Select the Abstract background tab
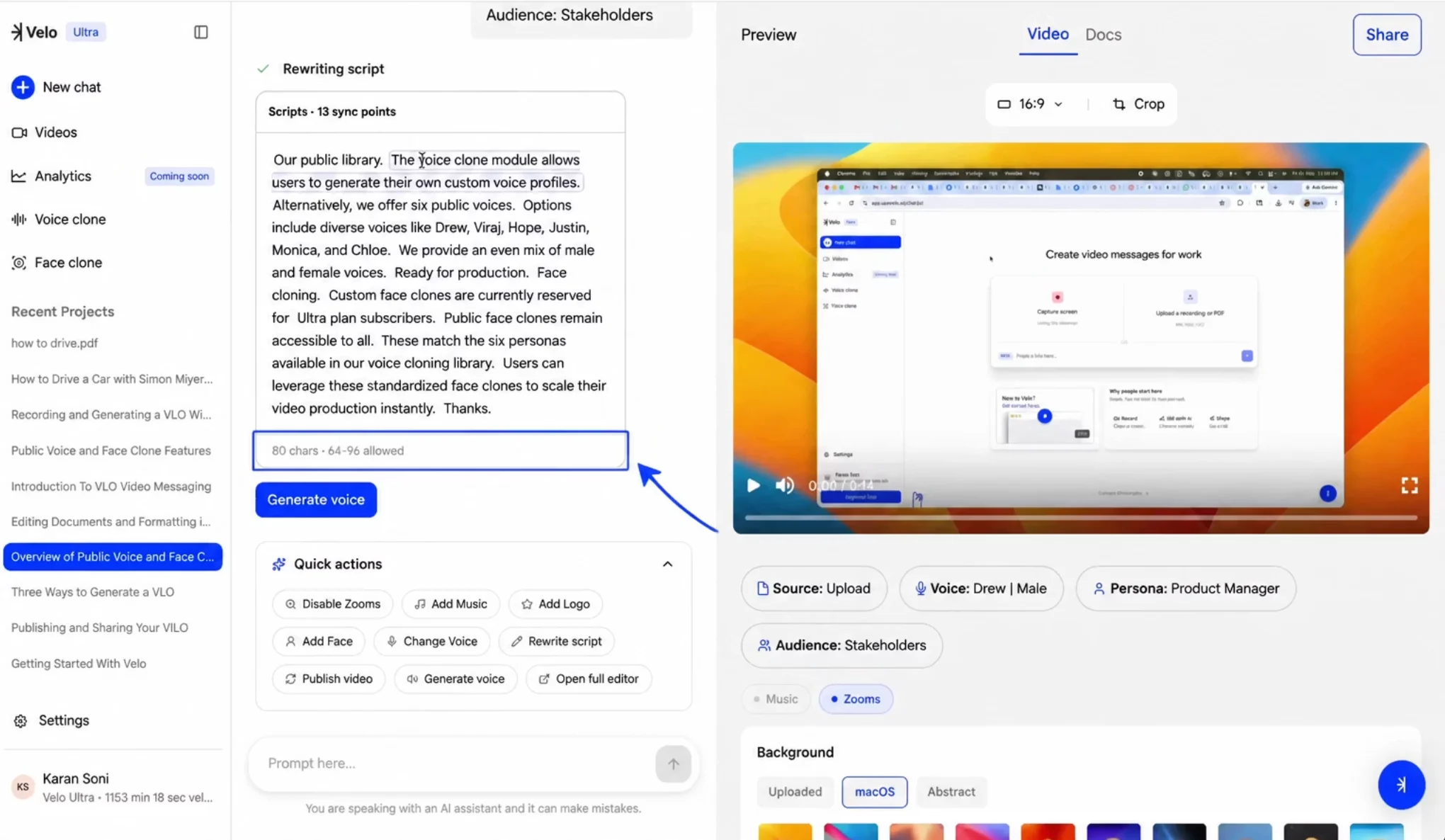The height and width of the screenshot is (840, 1445). pyautogui.click(x=951, y=792)
